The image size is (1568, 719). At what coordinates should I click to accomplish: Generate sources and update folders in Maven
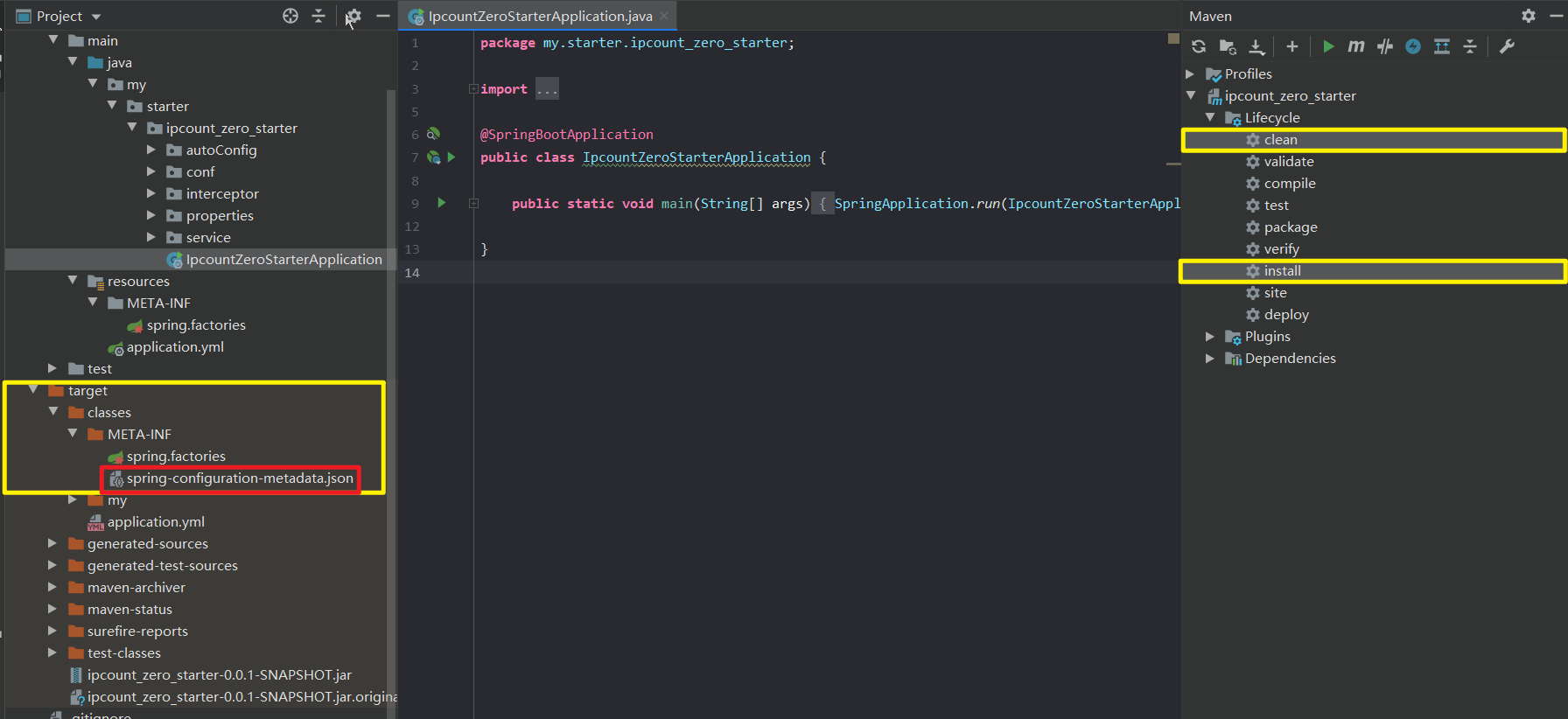click(1228, 46)
